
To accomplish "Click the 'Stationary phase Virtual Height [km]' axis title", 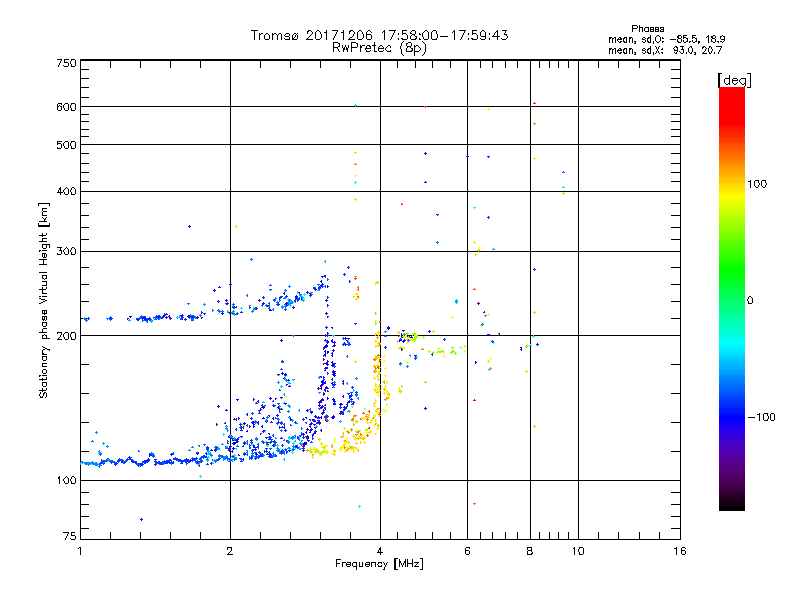I will (x=44, y=300).
